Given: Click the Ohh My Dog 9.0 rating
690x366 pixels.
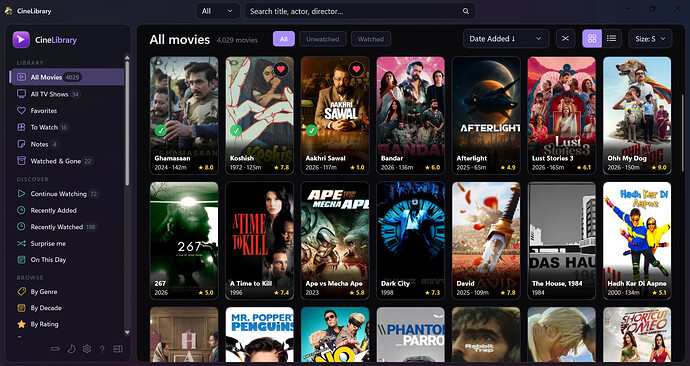Looking at the screenshot, I should coord(659,168).
